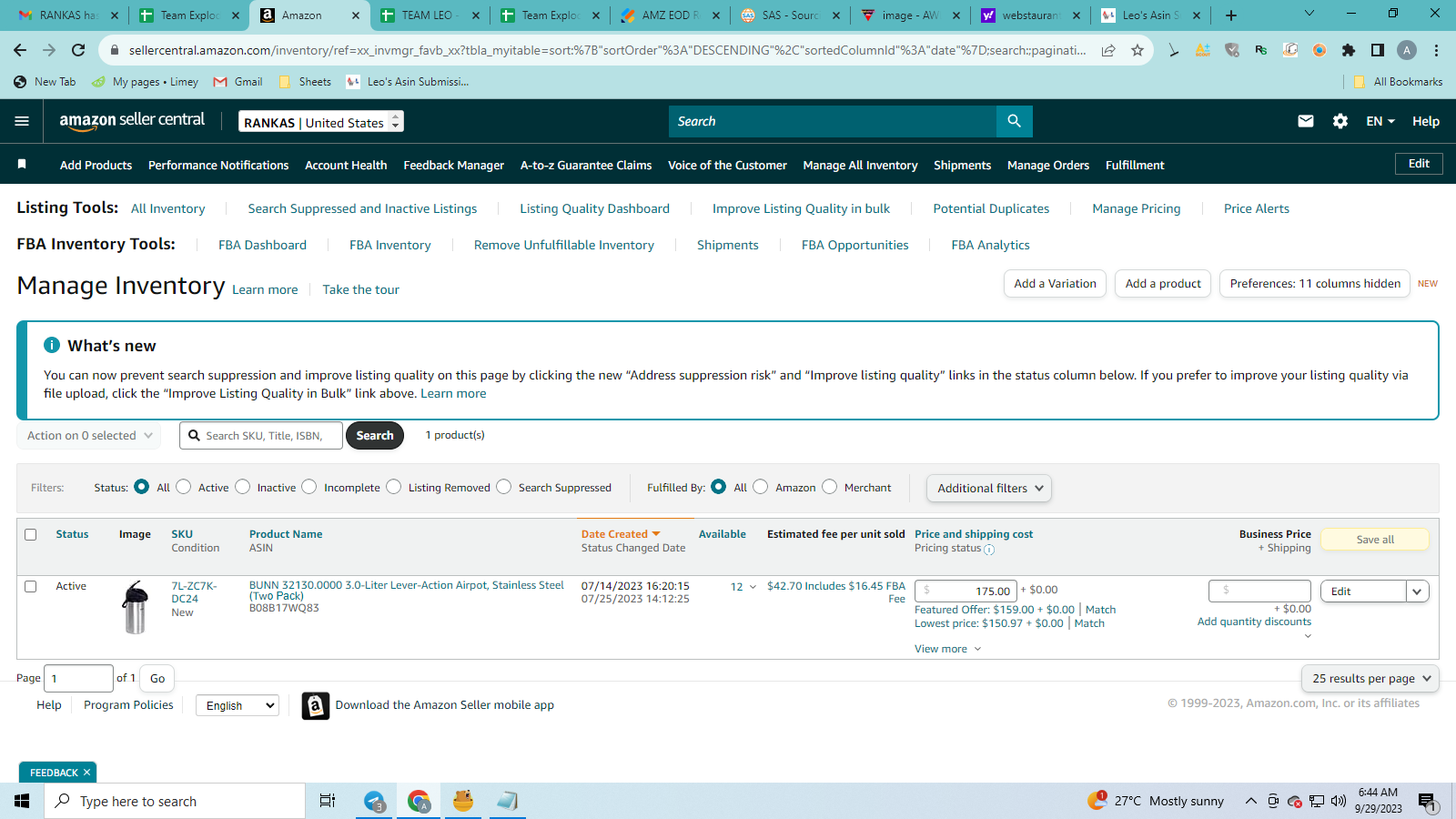
Task: Click the Save all button
Action: click(x=1375, y=540)
